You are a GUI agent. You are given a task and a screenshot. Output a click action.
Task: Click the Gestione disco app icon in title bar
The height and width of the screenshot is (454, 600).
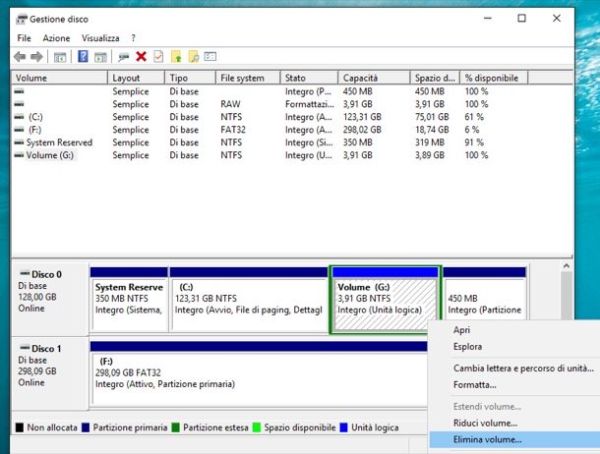pyautogui.click(x=20, y=19)
